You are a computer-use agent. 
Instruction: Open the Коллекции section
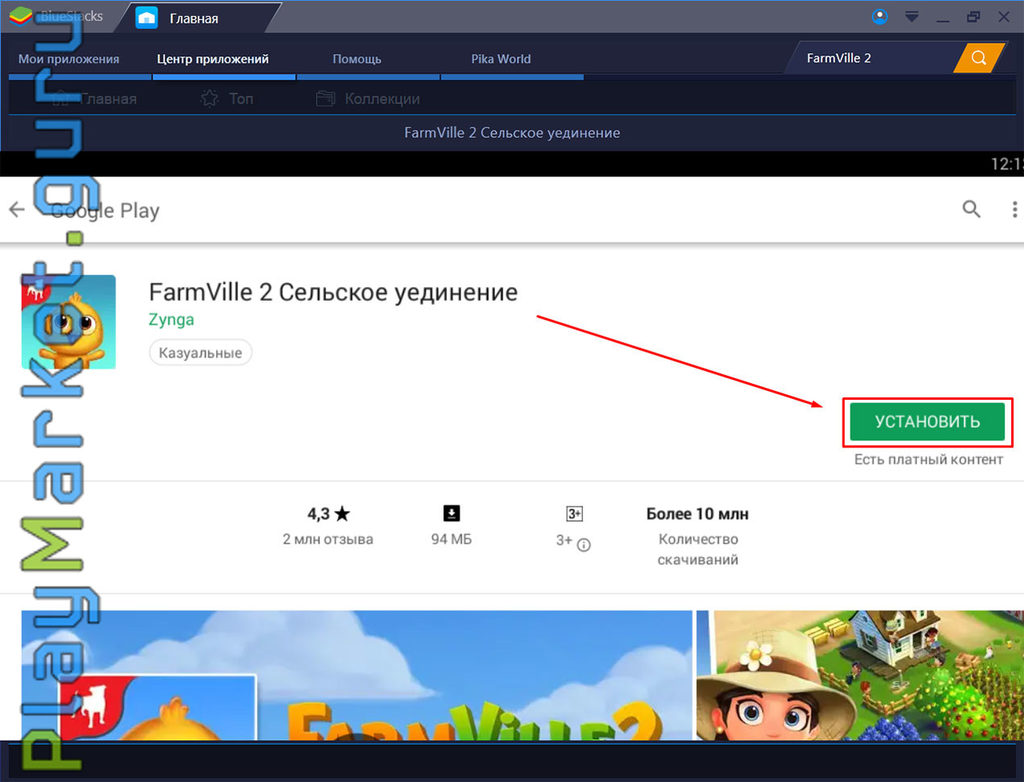click(x=368, y=99)
